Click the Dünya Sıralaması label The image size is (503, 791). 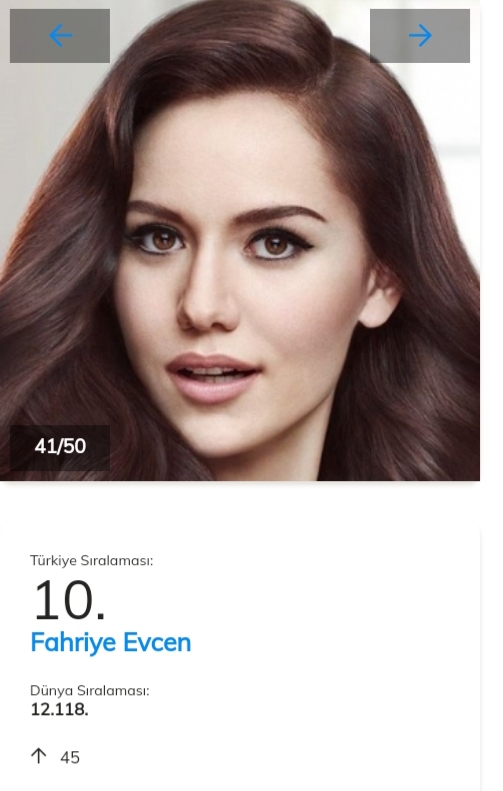click(90, 691)
